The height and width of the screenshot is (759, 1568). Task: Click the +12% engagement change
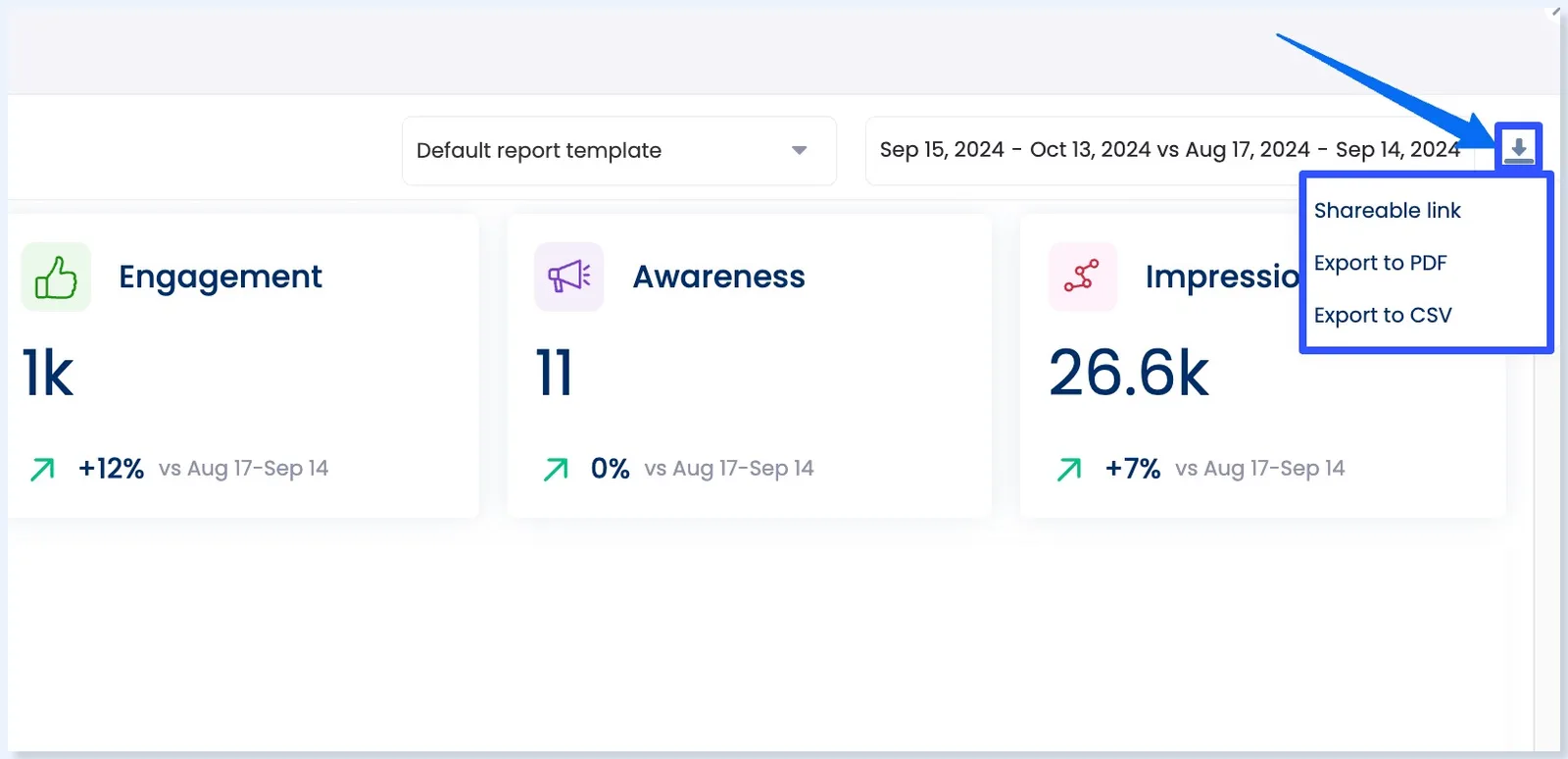click(x=111, y=469)
